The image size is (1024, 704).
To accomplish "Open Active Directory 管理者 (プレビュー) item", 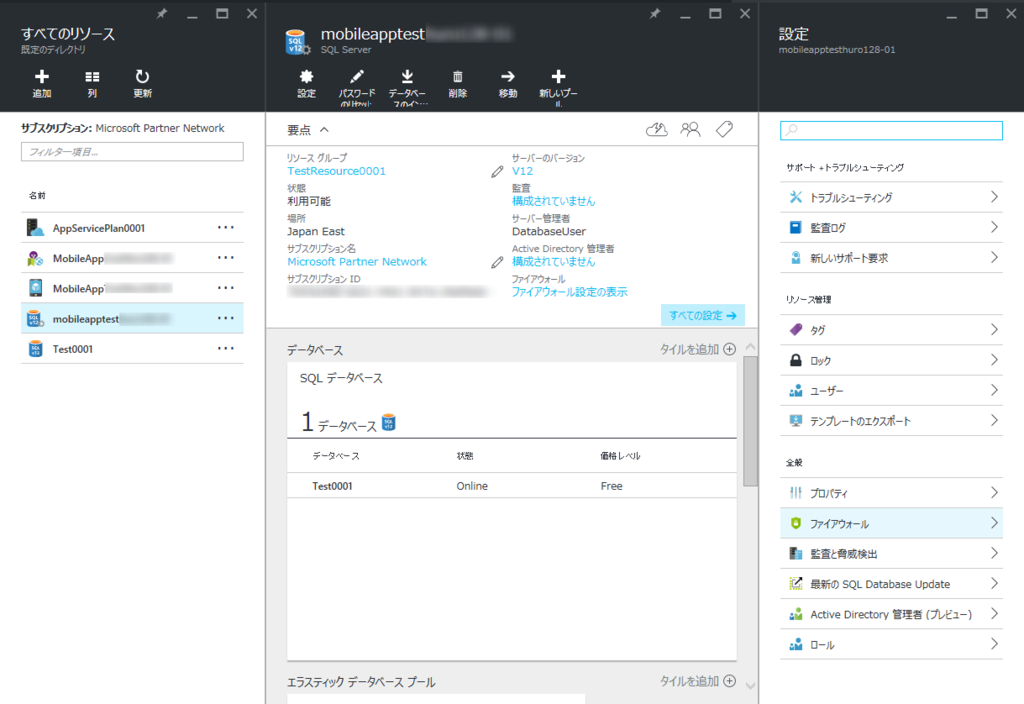I will pos(891,615).
